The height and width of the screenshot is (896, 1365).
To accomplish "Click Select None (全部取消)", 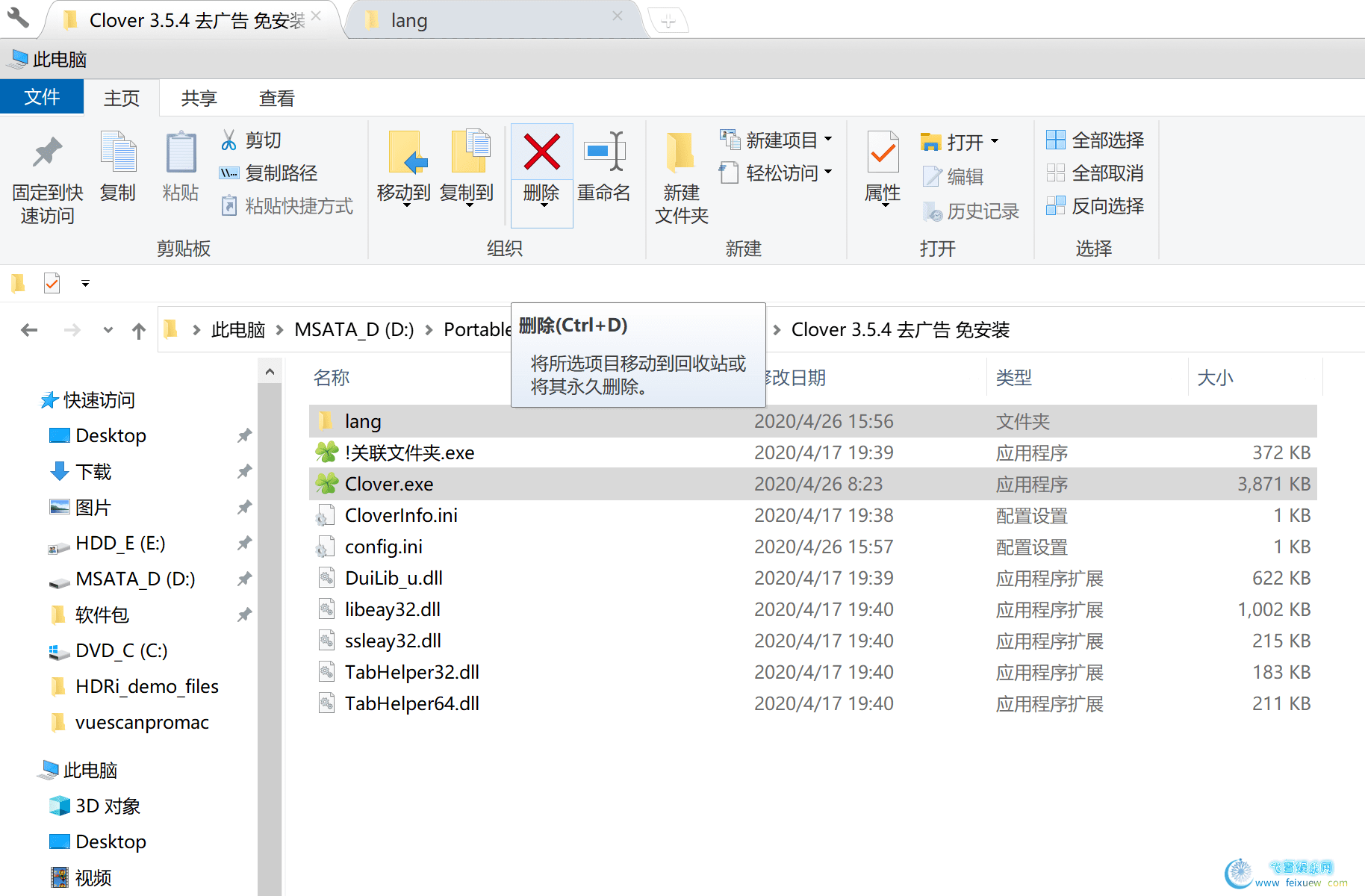I will coord(1095,172).
